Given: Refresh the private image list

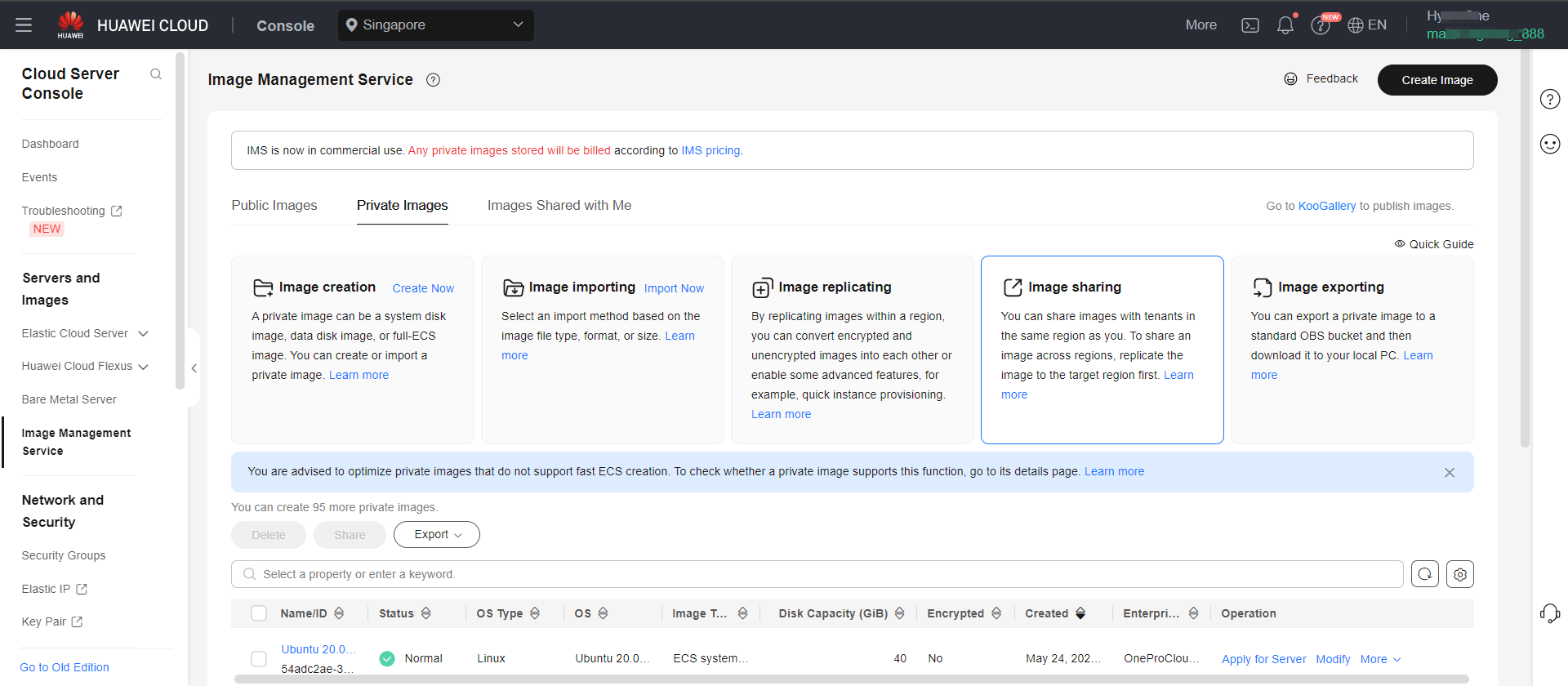Looking at the screenshot, I should coord(1425,574).
